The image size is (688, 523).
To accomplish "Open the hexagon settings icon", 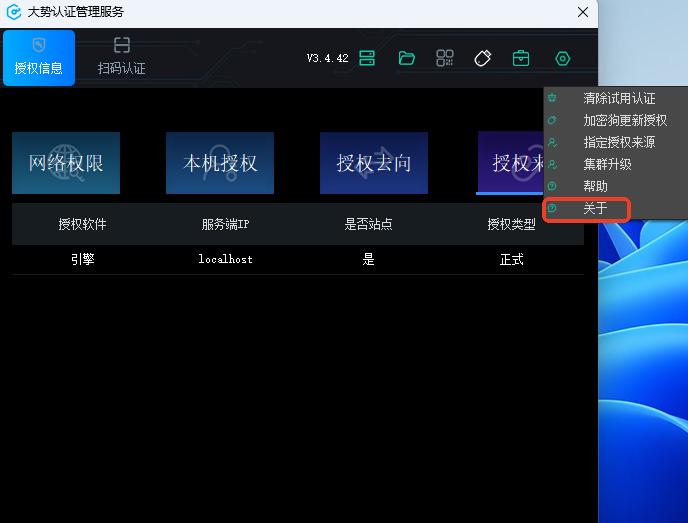I will [563, 58].
